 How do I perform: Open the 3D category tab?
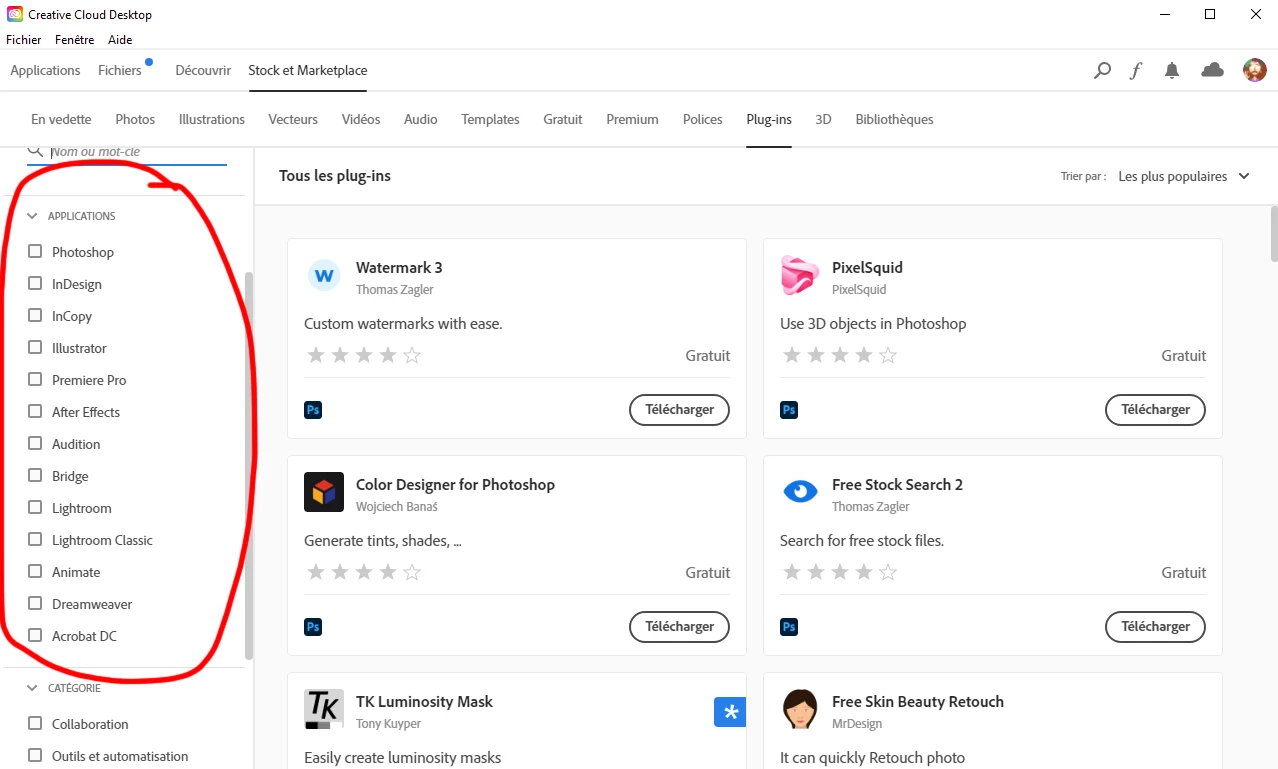[x=823, y=119]
